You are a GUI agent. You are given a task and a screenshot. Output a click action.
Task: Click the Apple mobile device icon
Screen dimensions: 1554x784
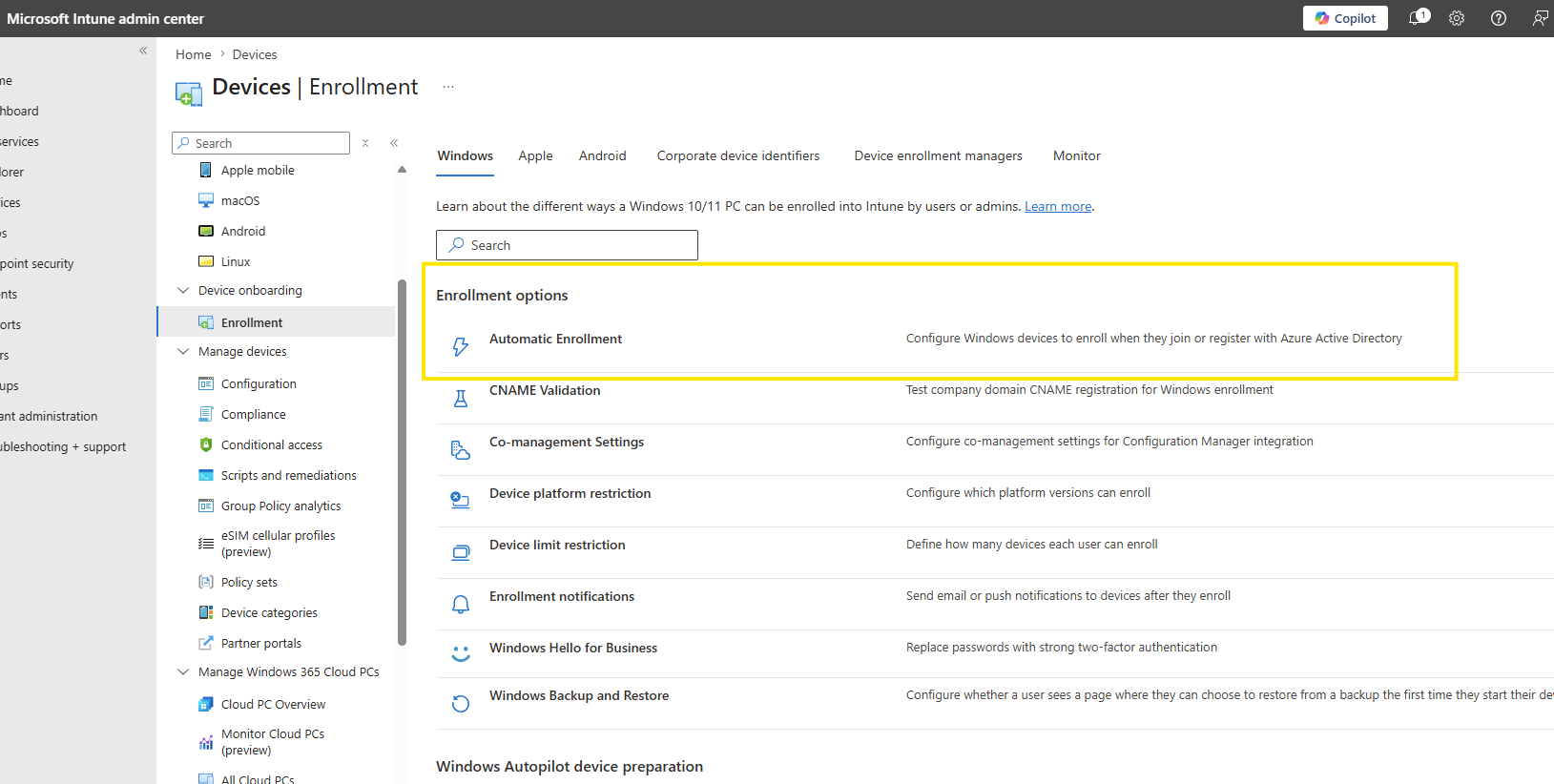205,170
